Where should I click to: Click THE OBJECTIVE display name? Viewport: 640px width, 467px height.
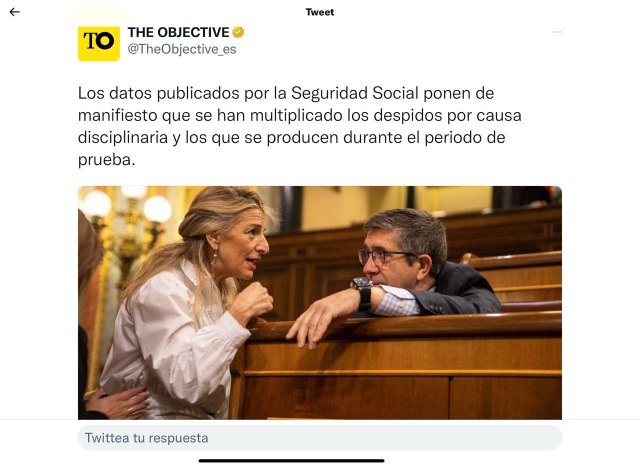click(x=178, y=32)
